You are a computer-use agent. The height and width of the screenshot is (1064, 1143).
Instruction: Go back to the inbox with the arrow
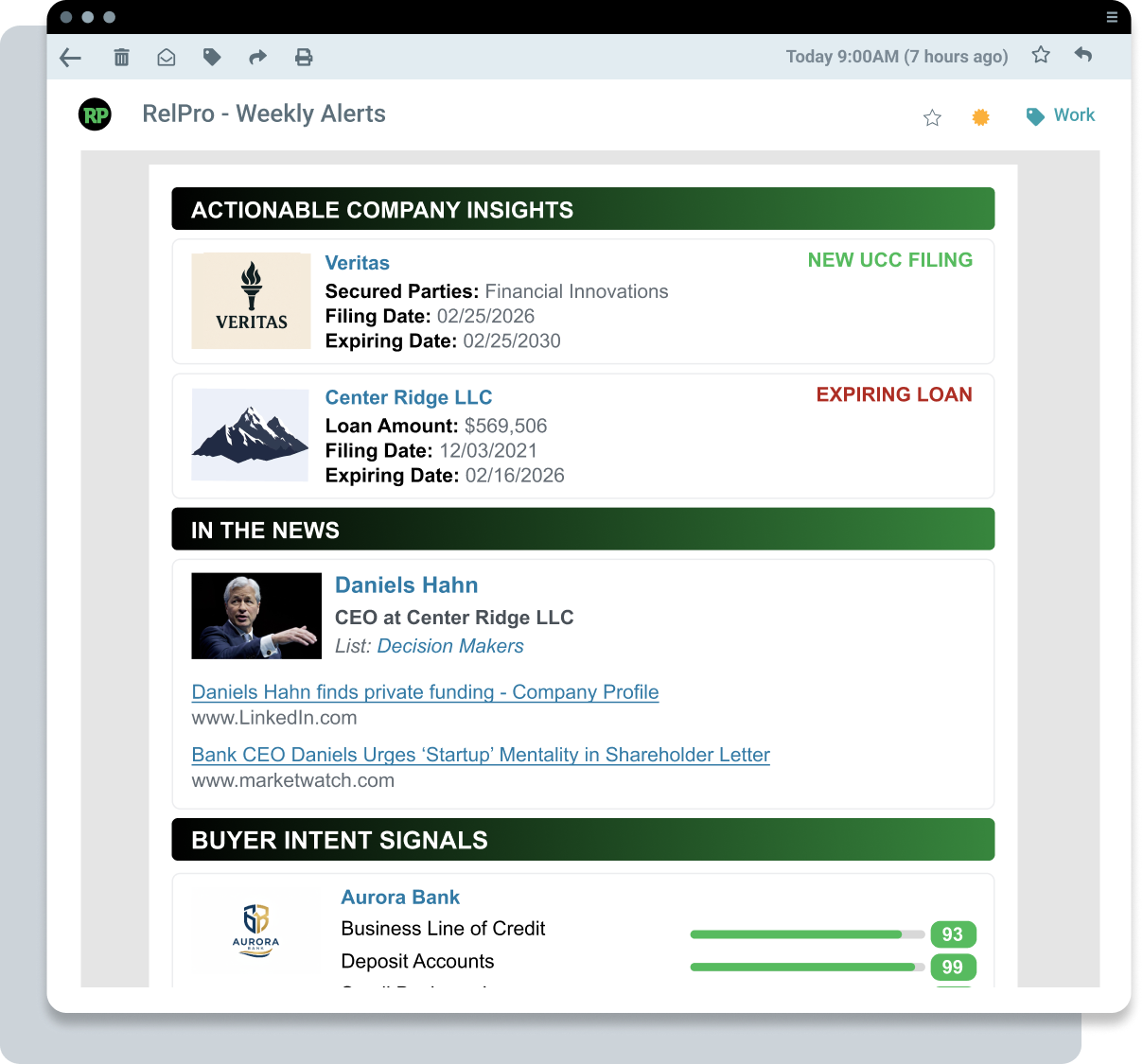(x=70, y=57)
